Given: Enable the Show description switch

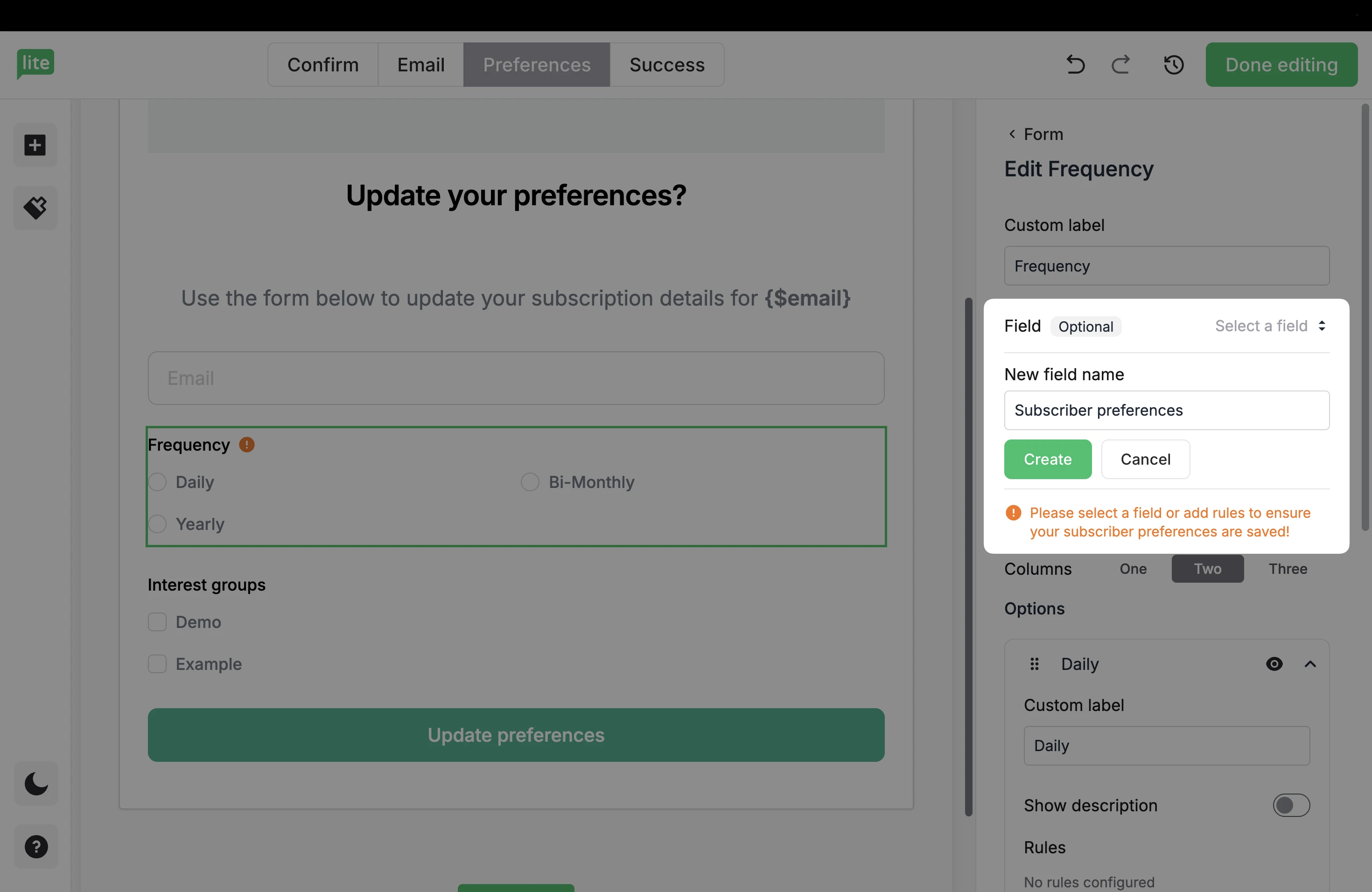Looking at the screenshot, I should pyautogui.click(x=1291, y=805).
